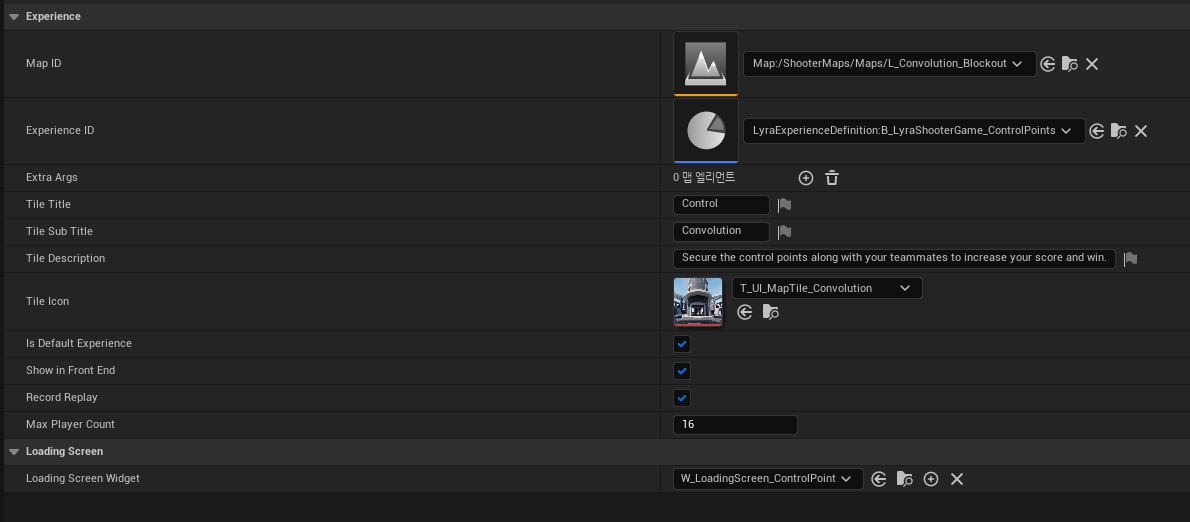
Task: Uncheck Show in Front End
Action: 682,371
